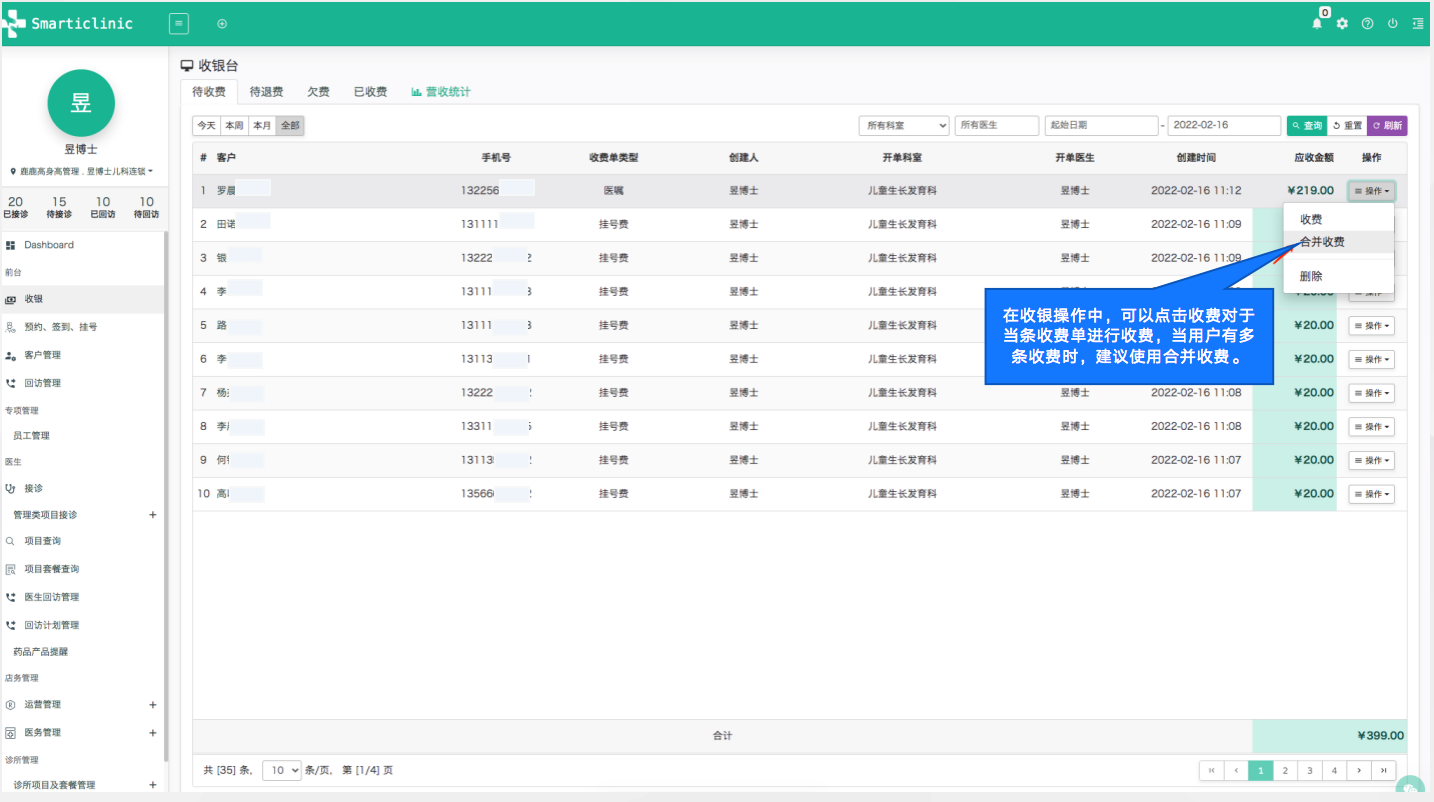
Task: Switch to the 欠费 tab
Action: (x=319, y=92)
